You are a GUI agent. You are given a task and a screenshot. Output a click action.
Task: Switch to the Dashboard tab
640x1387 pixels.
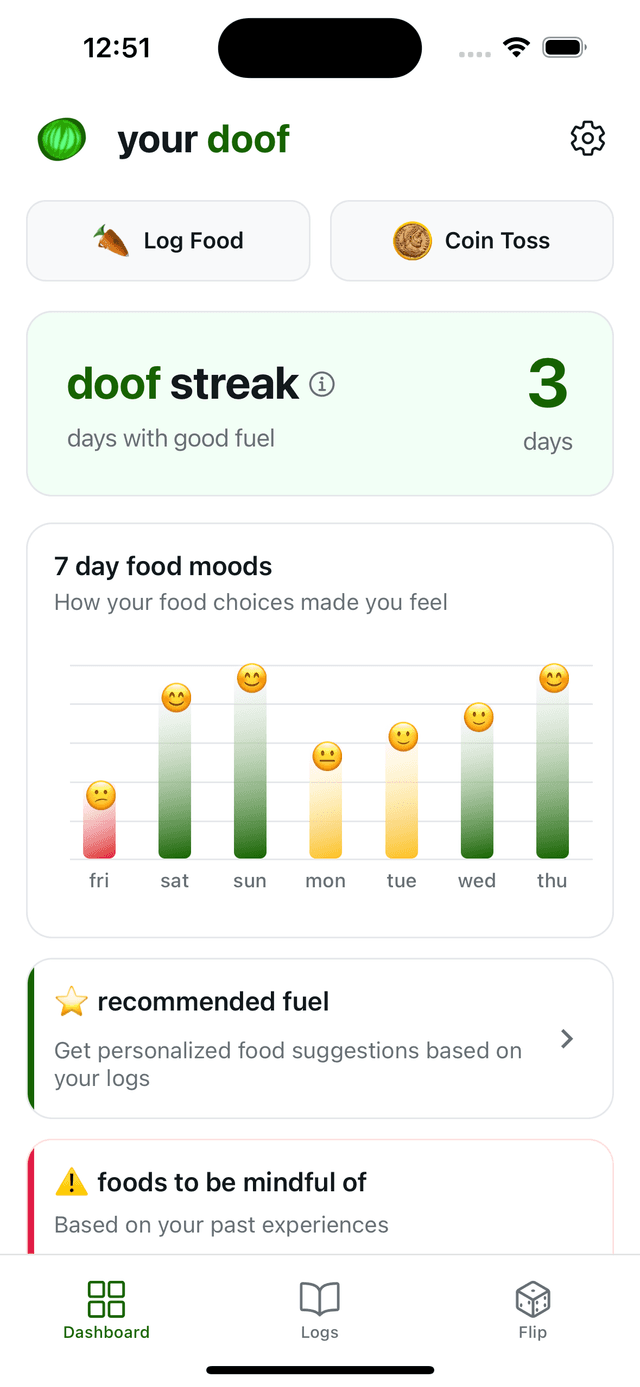tap(106, 1310)
